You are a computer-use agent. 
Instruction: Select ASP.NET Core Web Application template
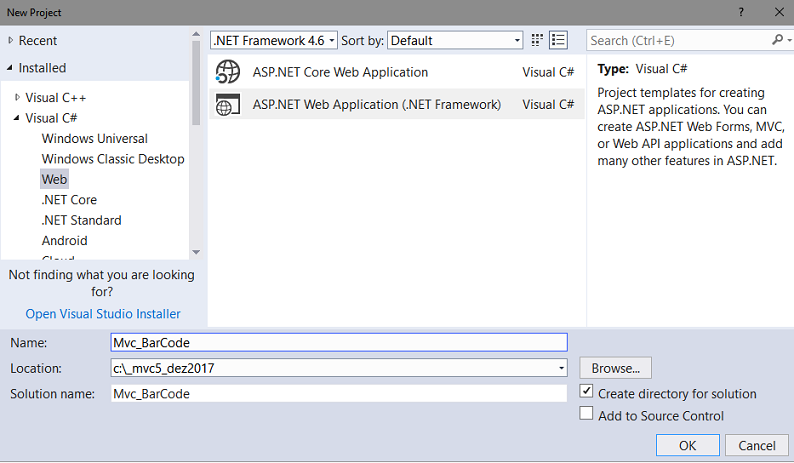pos(396,72)
